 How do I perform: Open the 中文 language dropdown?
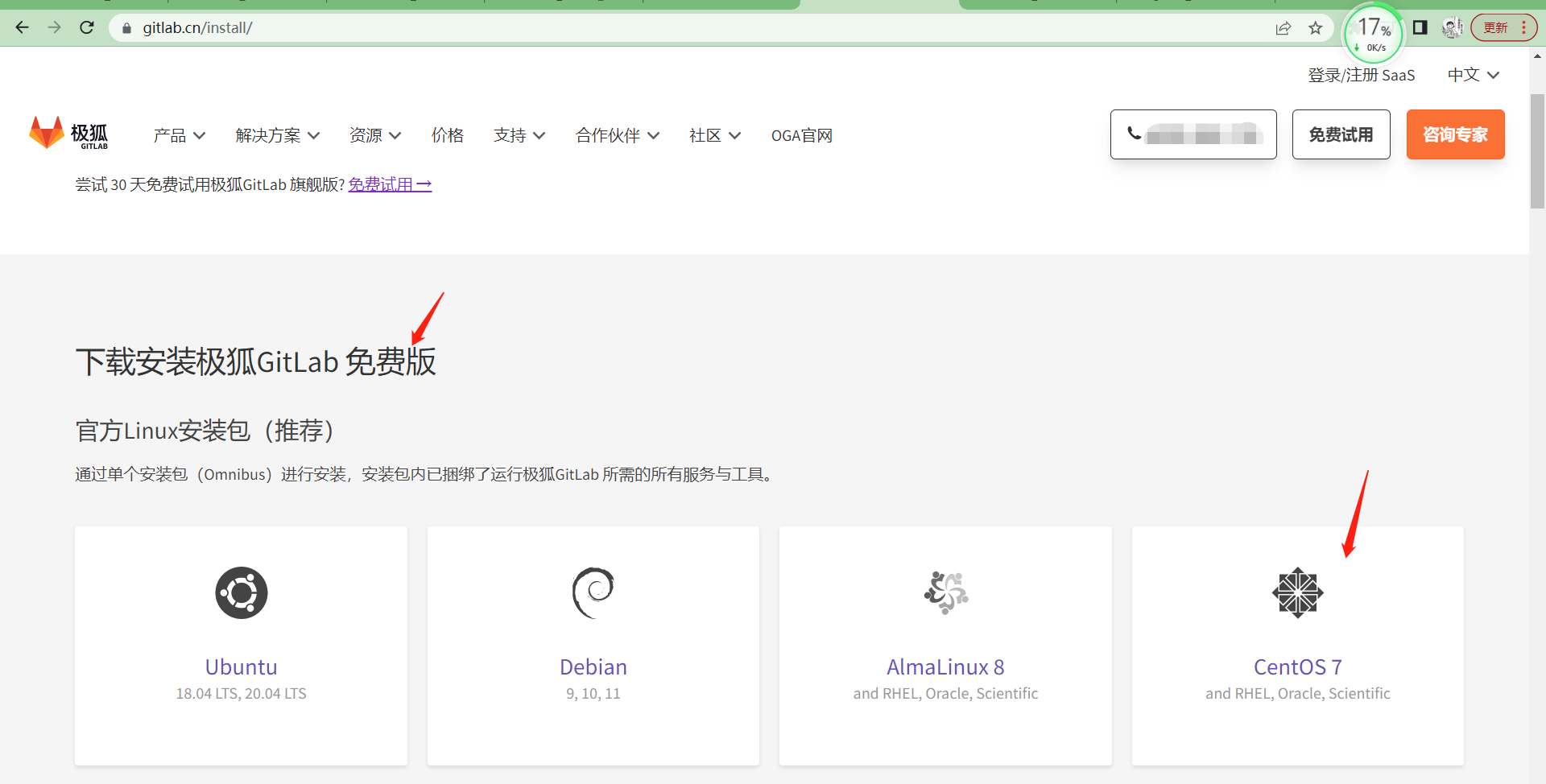[1474, 75]
